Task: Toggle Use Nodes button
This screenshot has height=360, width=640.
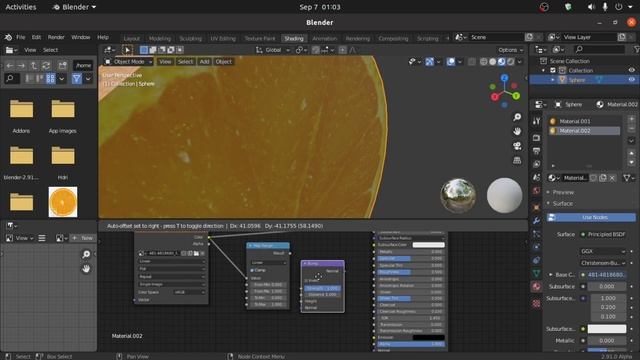Action: click(x=591, y=218)
